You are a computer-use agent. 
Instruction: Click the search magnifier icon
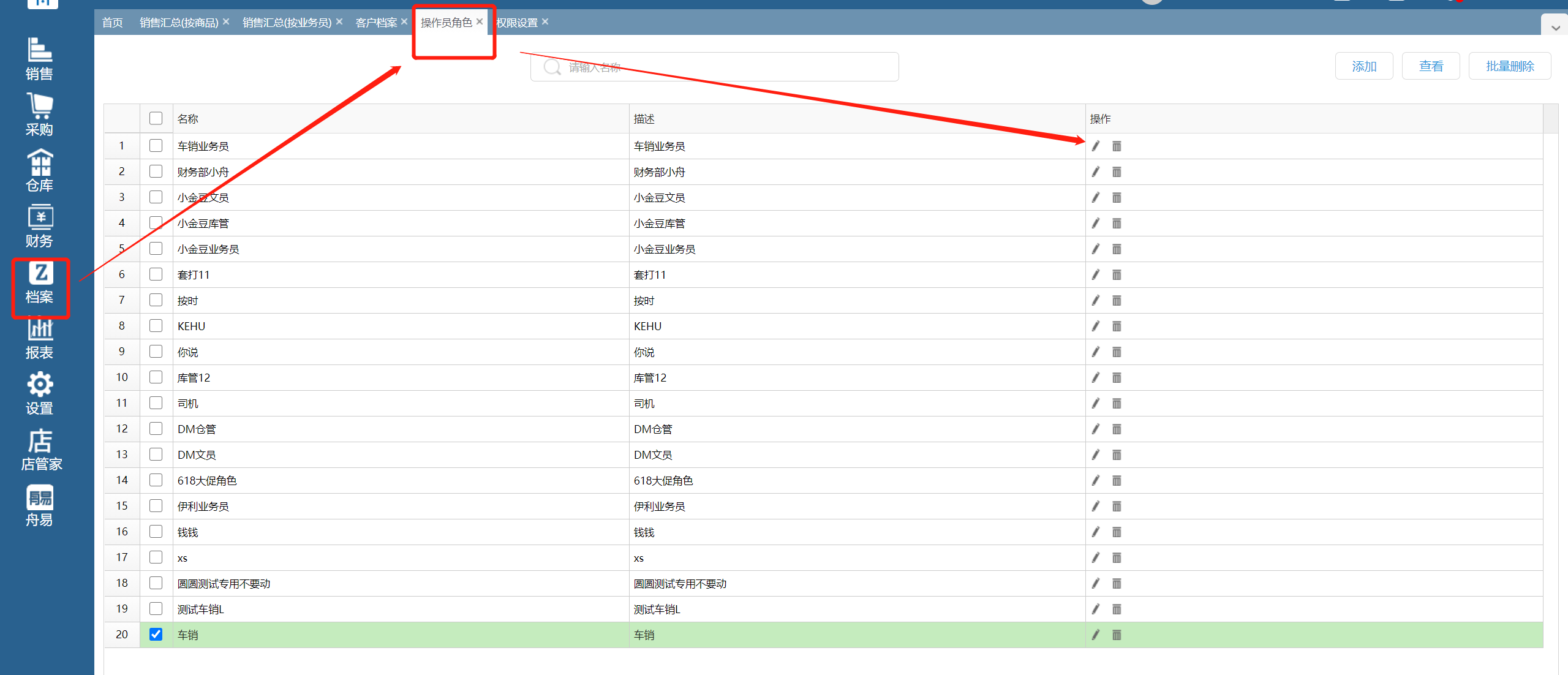(552, 67)
